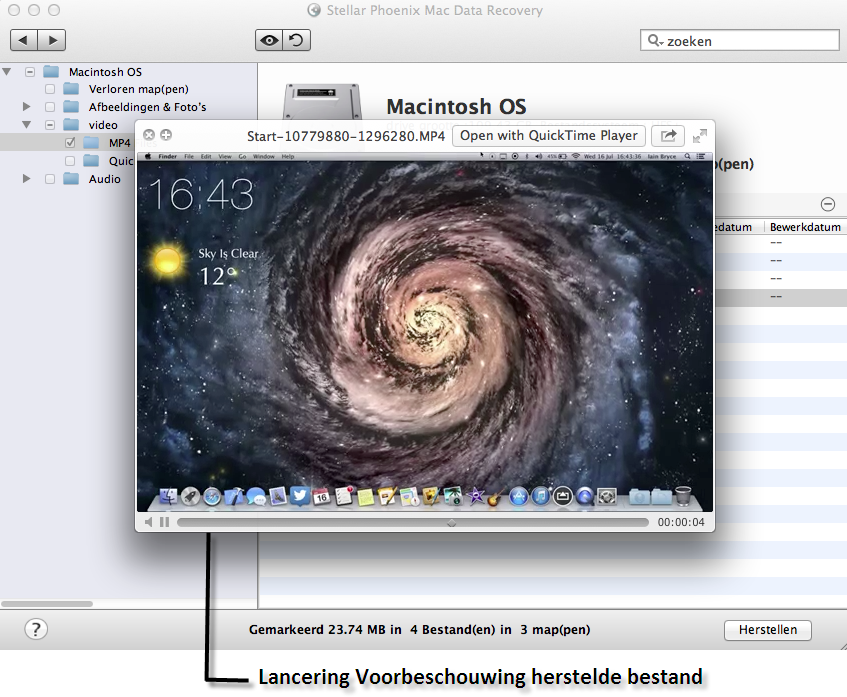Click the playback progress slider marker
Viewport: 847px width, 697px height.
452,522
